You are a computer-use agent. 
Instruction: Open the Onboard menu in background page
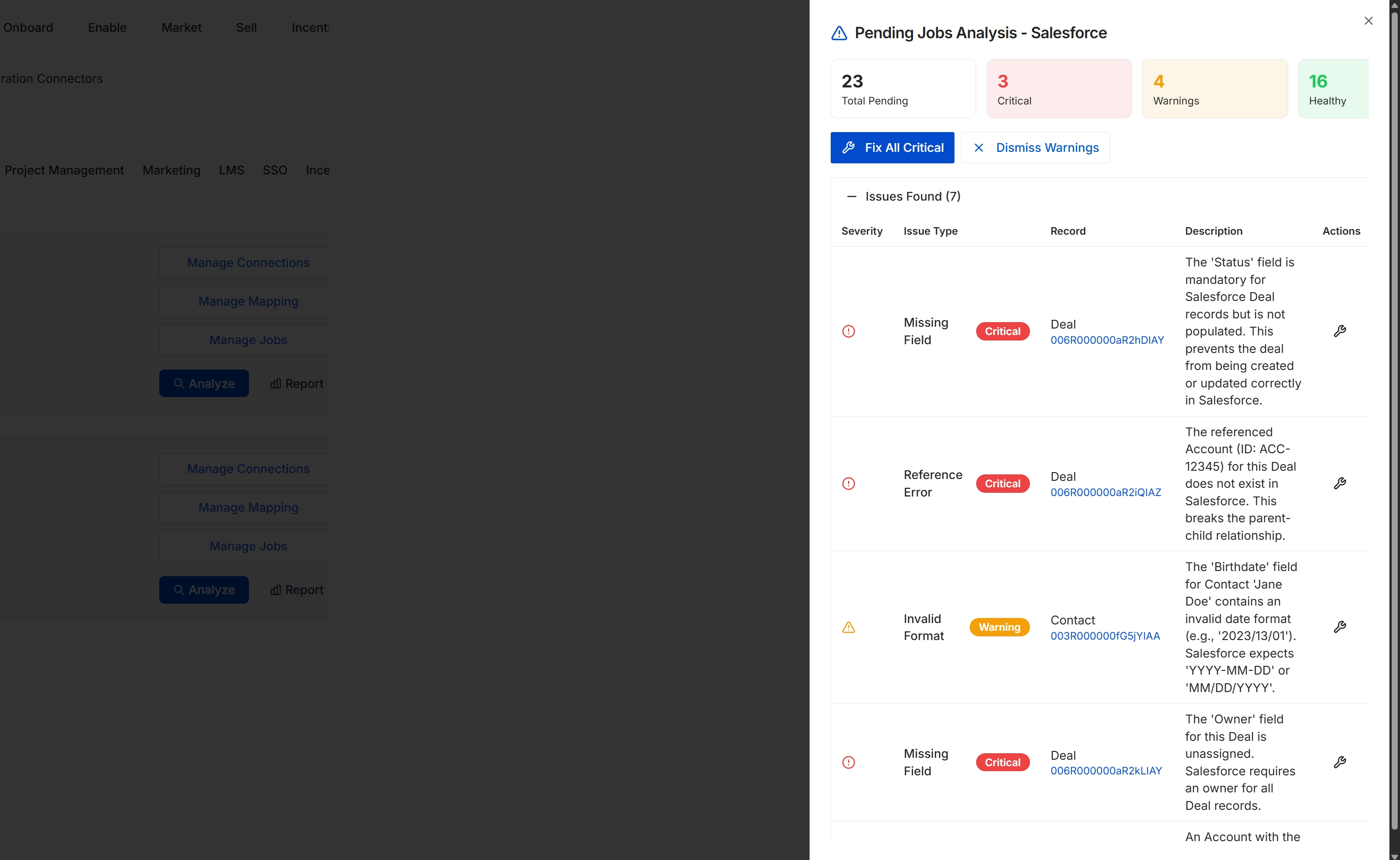pos(28,27)
